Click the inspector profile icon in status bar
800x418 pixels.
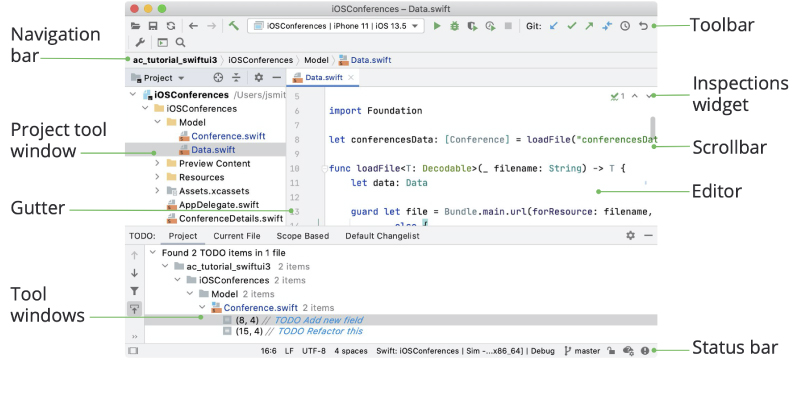tap(628, 351)
